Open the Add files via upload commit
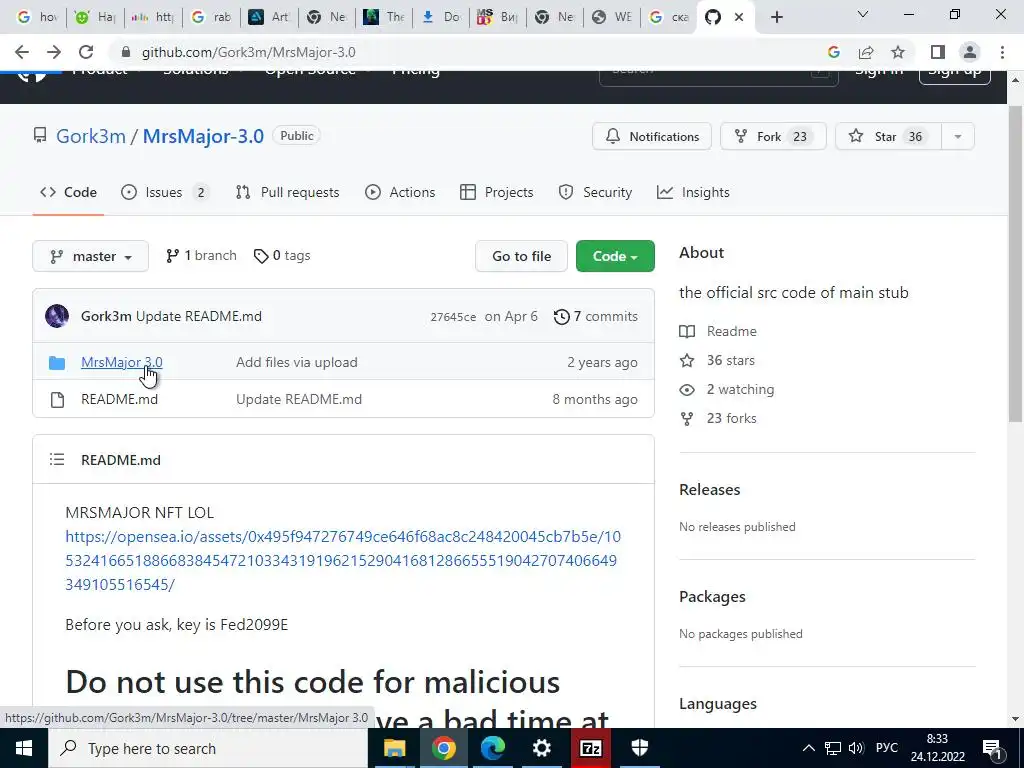This screenshot has width=1024, height=768. [x=296, y=362]
